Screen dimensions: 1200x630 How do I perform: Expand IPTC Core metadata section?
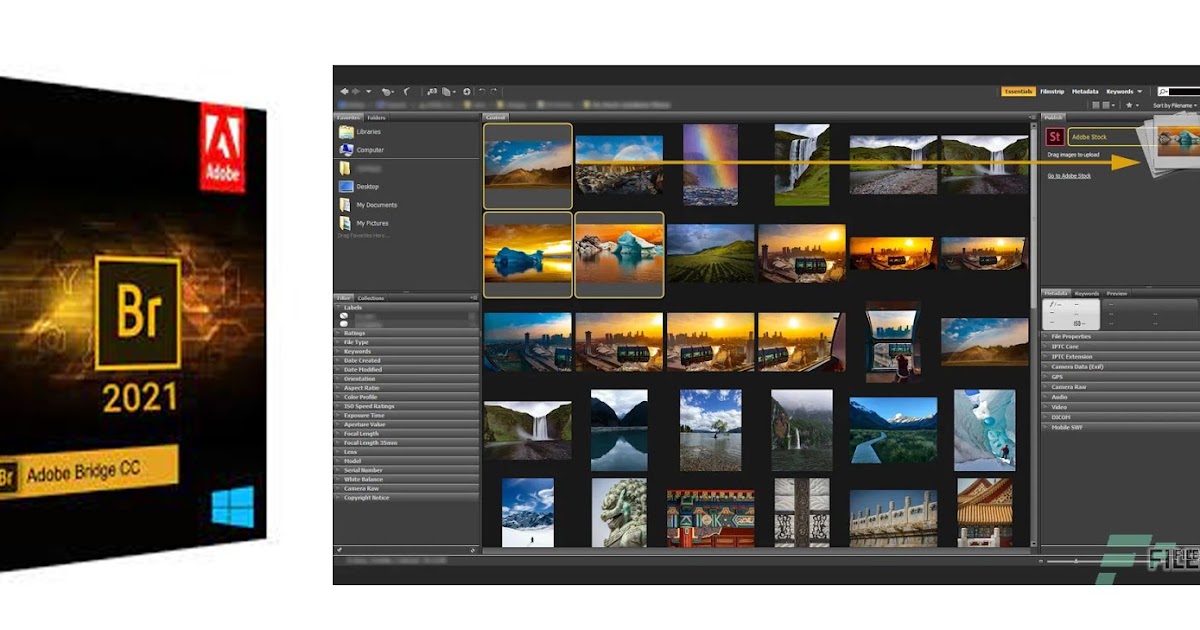[x=1120, y=346]
